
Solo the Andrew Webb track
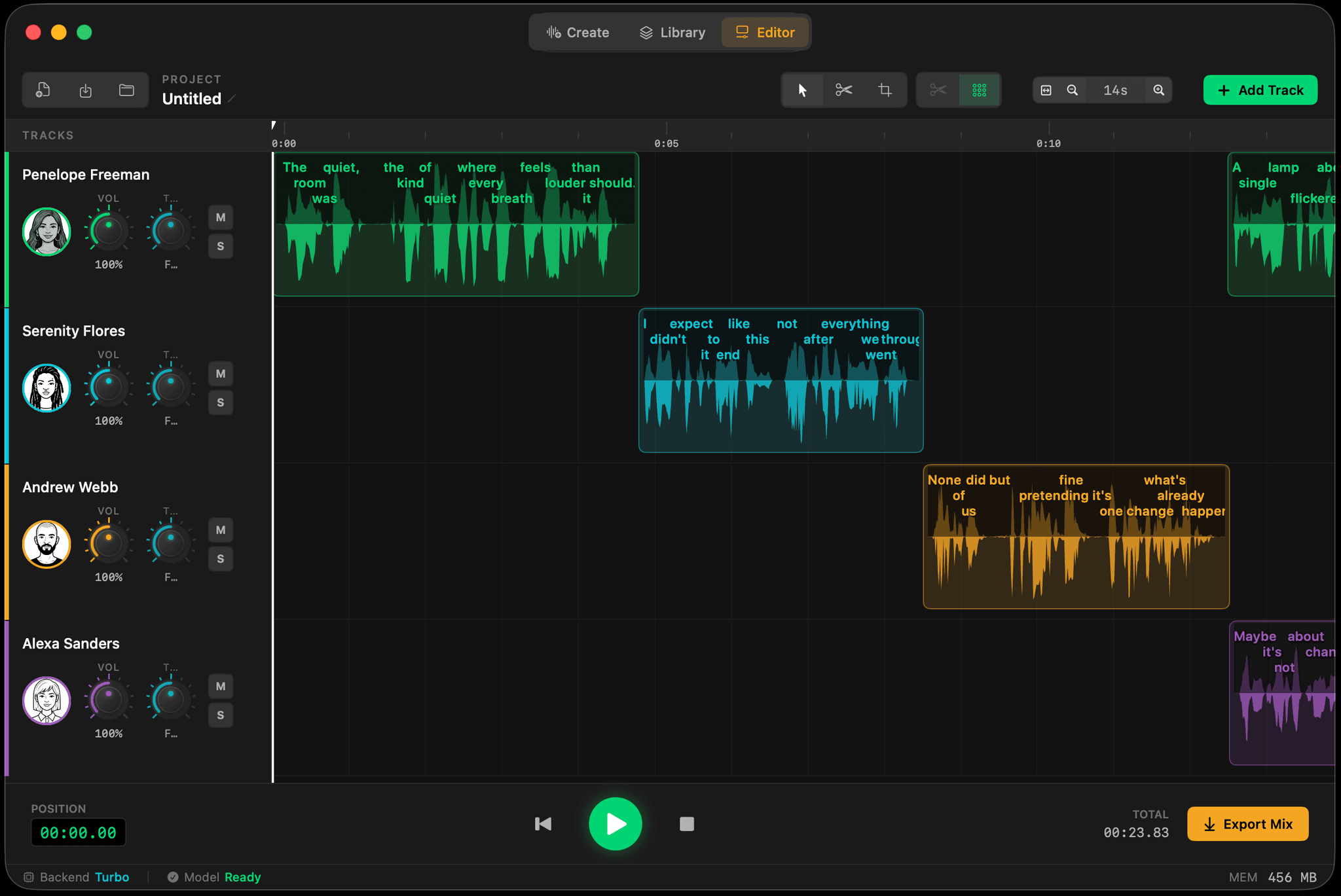(221, 559)
